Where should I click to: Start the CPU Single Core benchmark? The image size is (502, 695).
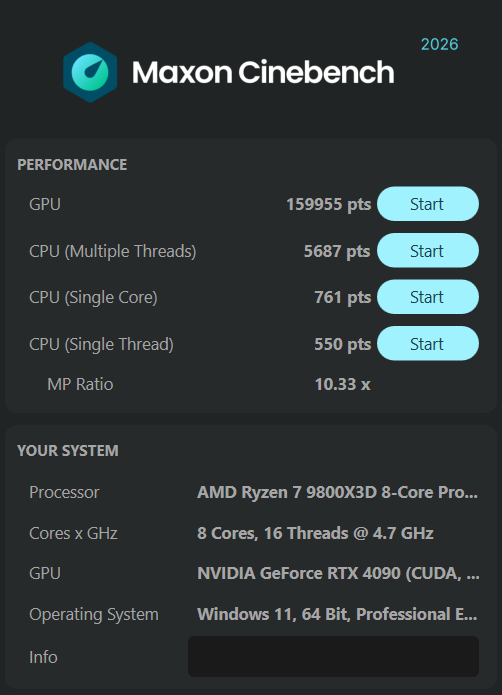click(428, 297)
